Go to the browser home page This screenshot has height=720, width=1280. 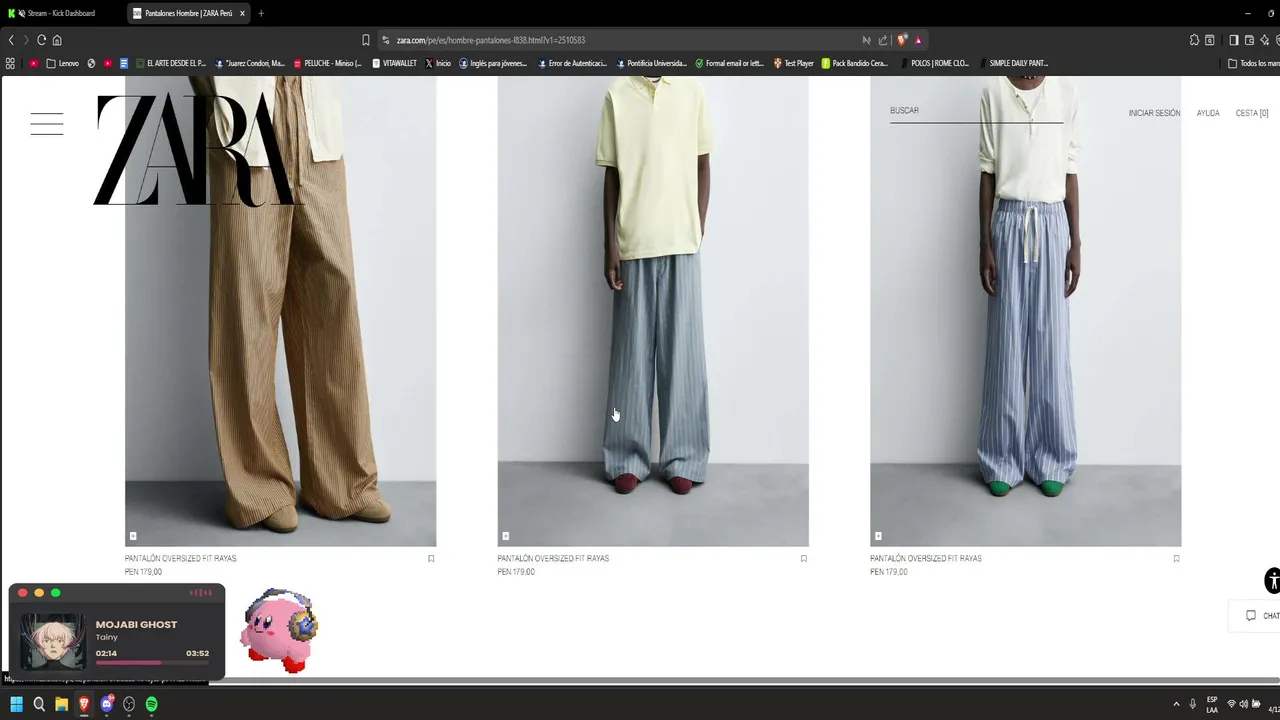point(57,40)
